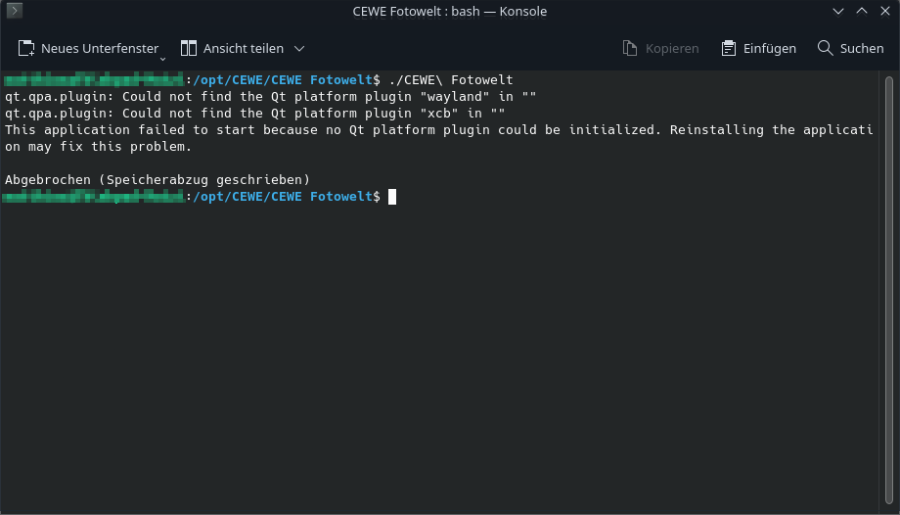Click the Ansicht teilen split-view icon
The image size is (900, 515).
click(188, 48)
